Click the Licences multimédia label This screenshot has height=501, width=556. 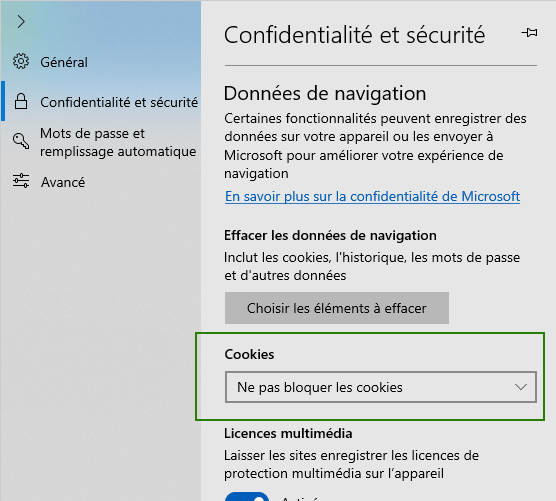288,433
